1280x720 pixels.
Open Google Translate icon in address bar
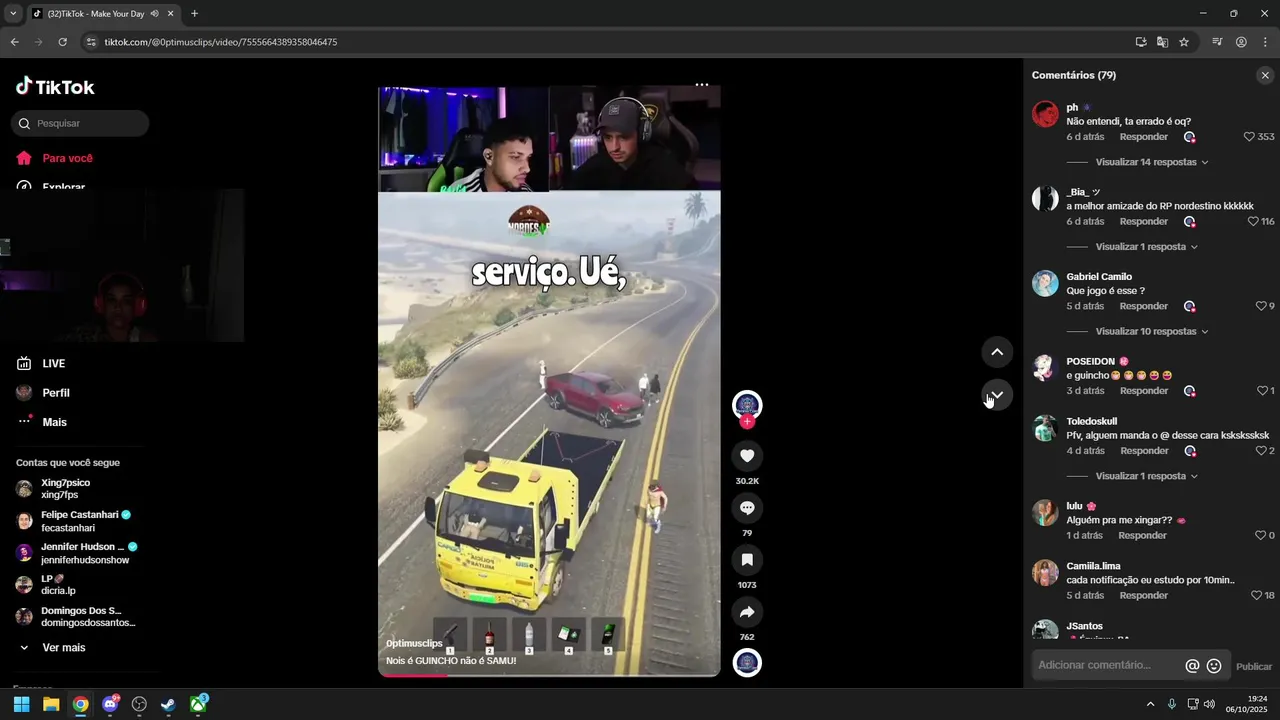point(1162,42)
